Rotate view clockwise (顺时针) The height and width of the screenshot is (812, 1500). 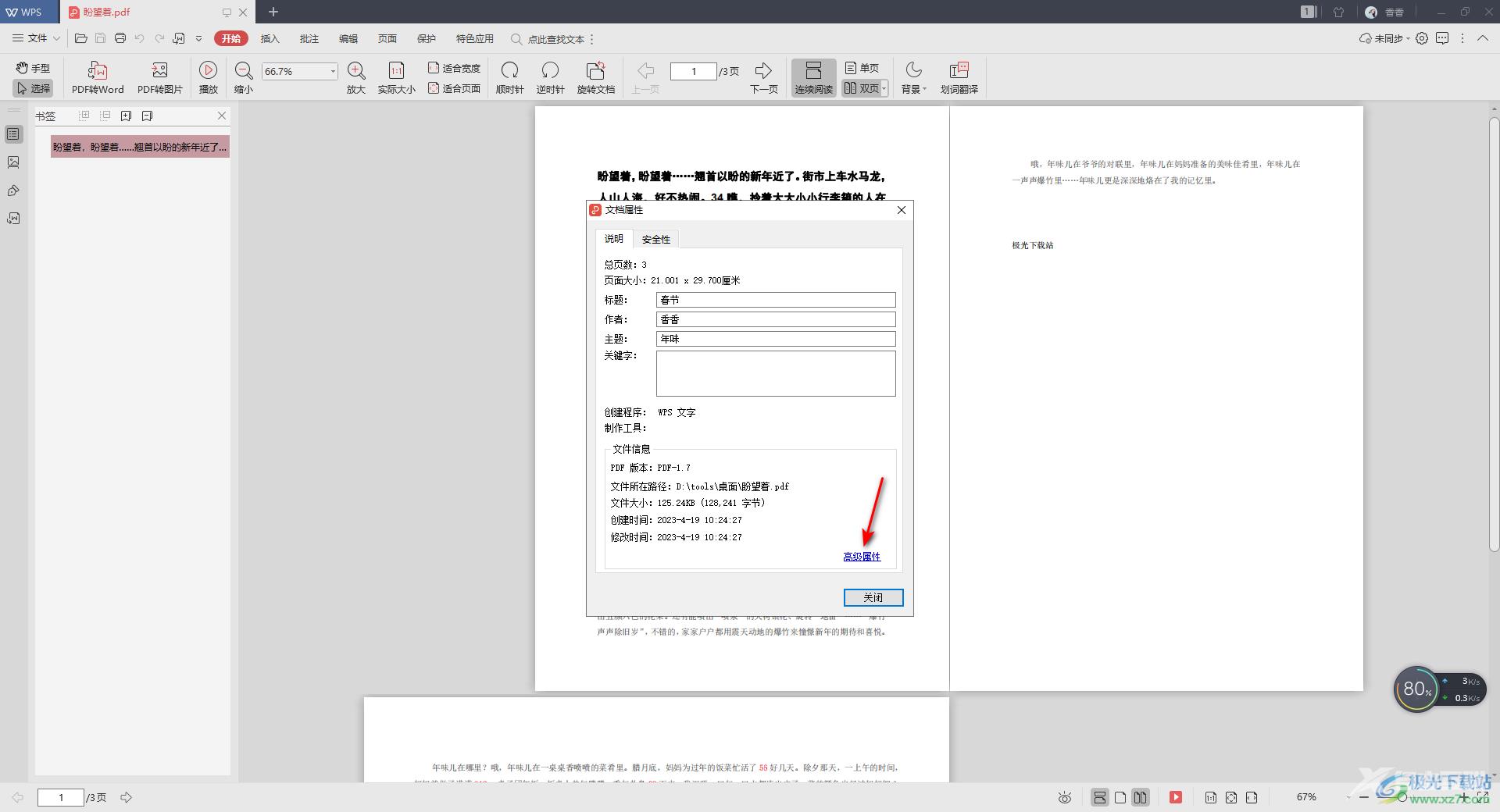point(509,78)
